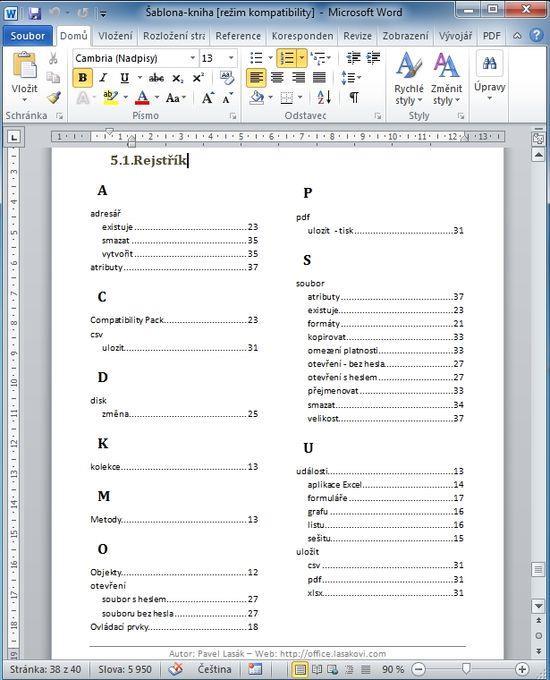Switch to the Reference tab
This screenshot has width=550, height=680.
point(238,36)
